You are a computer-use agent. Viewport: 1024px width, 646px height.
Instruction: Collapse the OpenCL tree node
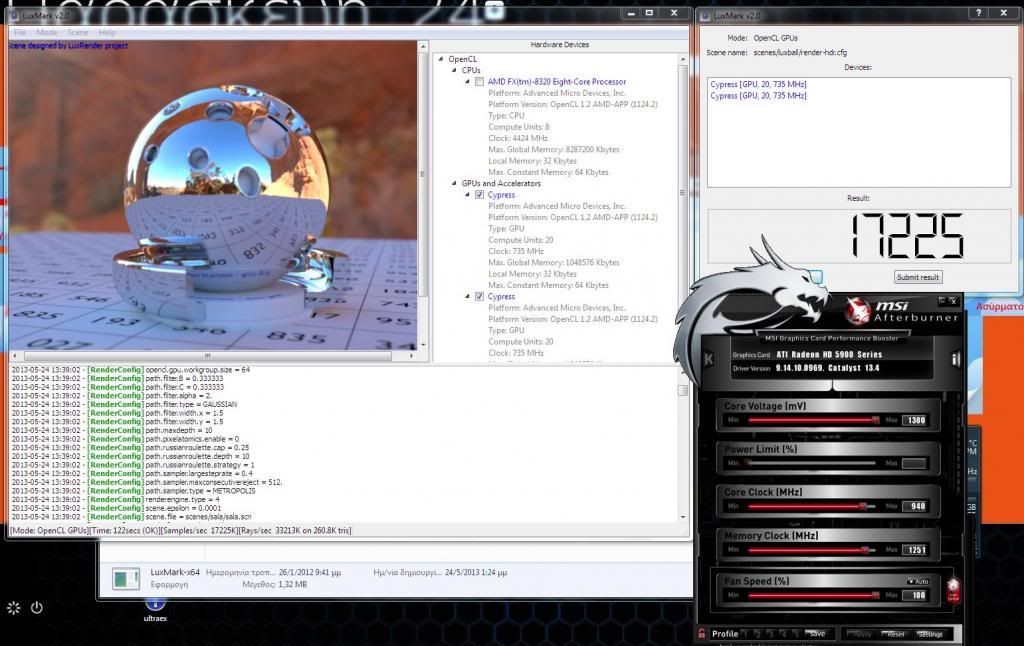point(441,59)
